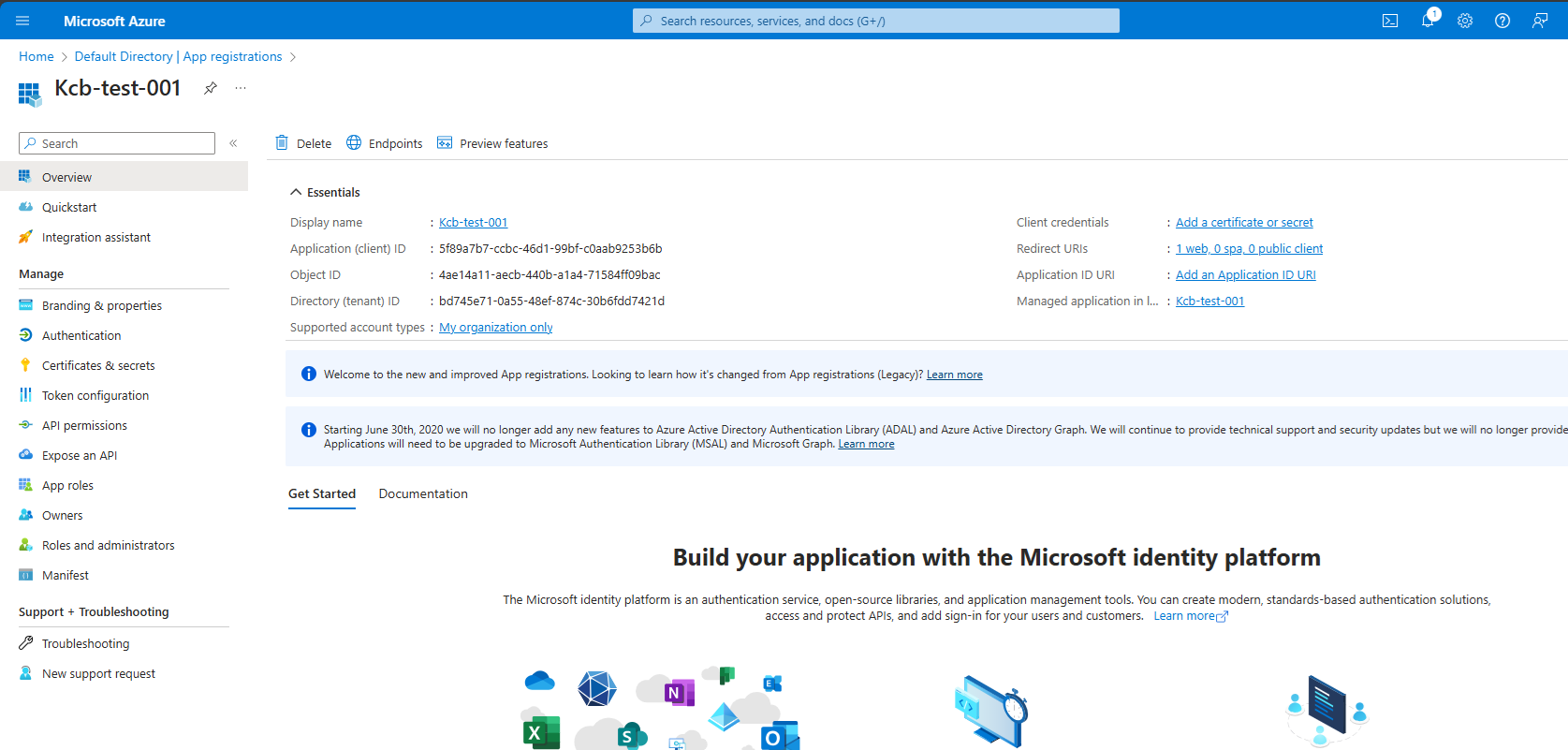Select Overview in the sidebar
This screenshot has height=750, width=1568.
pos(124,177)
